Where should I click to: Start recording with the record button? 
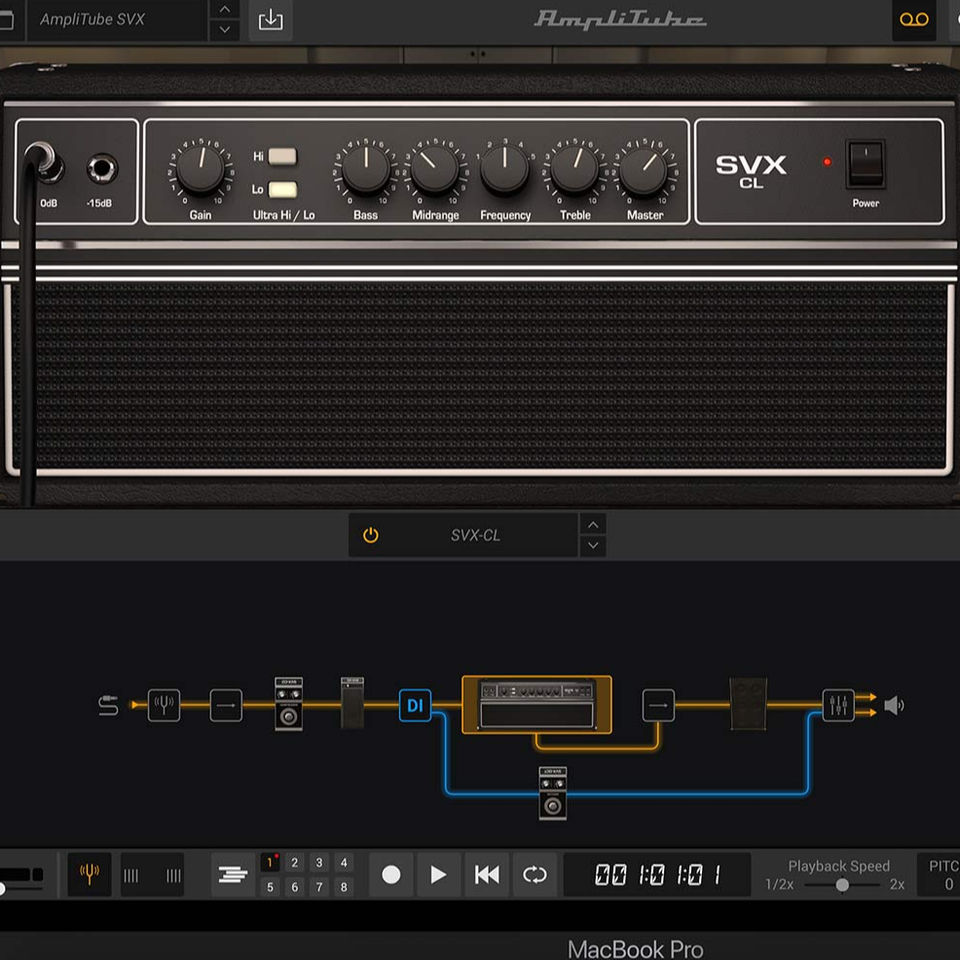391,874
